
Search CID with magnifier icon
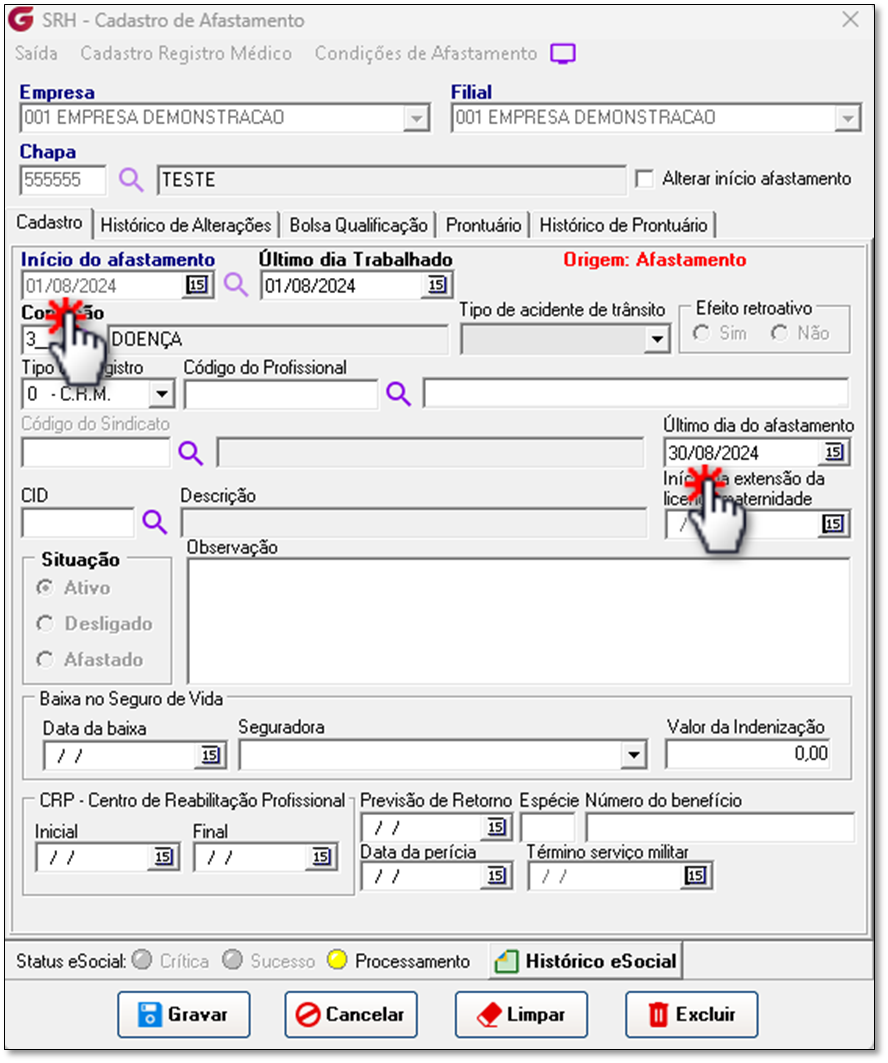tap(155, 522)
